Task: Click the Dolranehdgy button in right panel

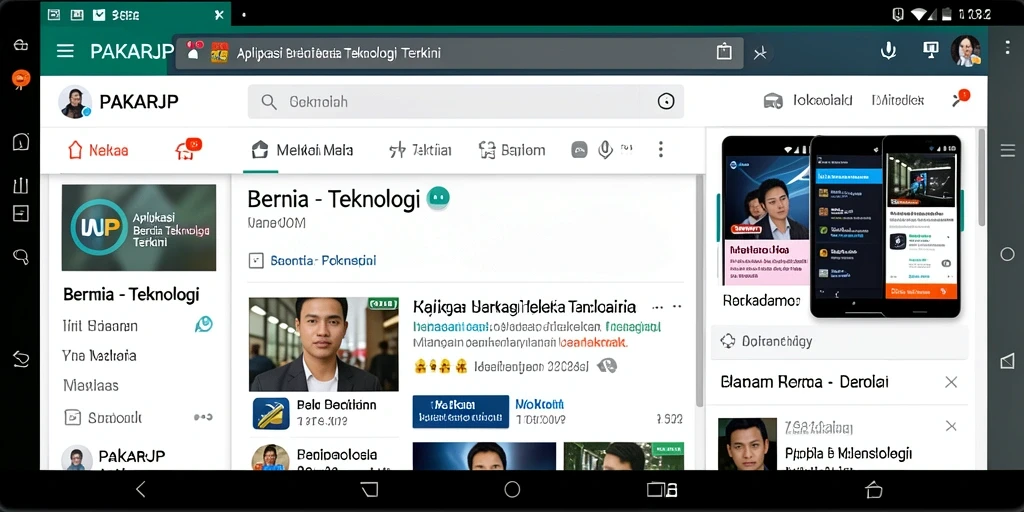Action: [x=839, y=341]
